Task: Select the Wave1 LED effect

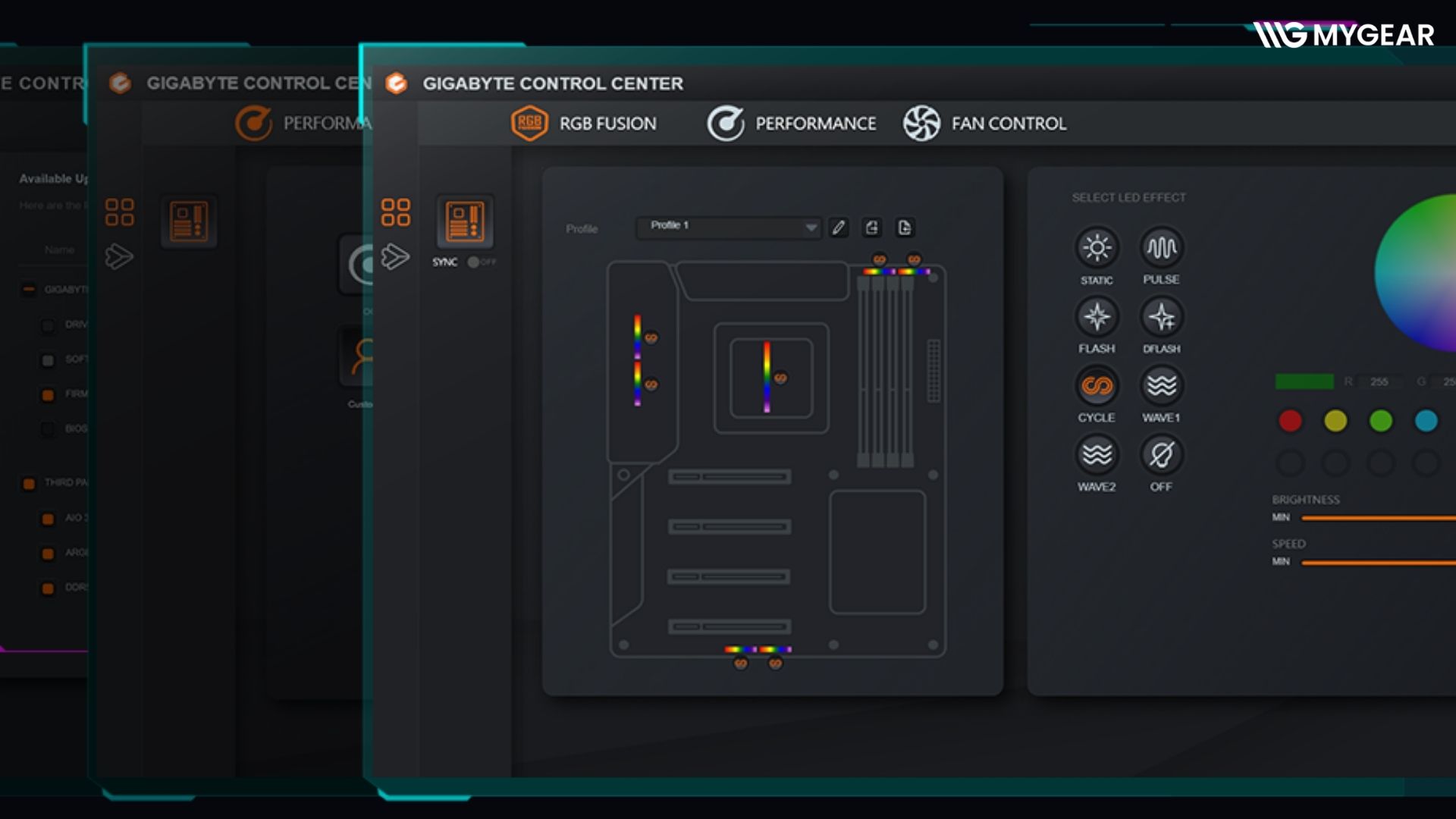Action: (1161, 386)
